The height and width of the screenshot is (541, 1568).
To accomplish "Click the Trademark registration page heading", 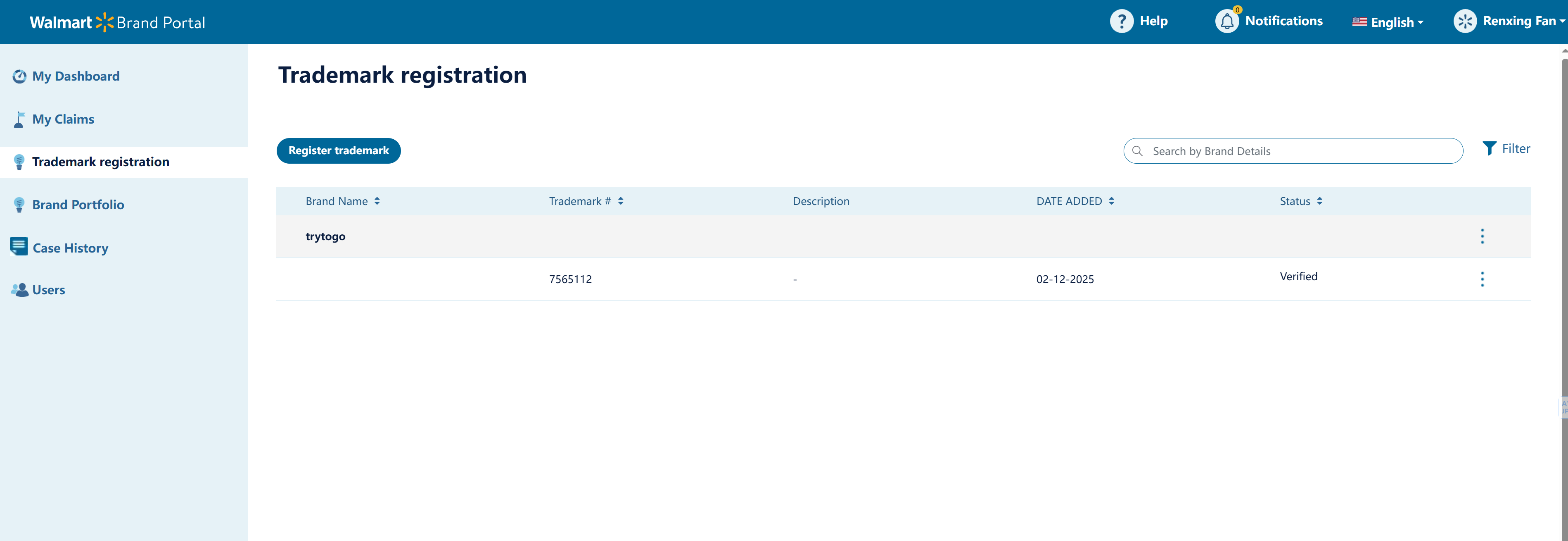I will coord(402,75).
